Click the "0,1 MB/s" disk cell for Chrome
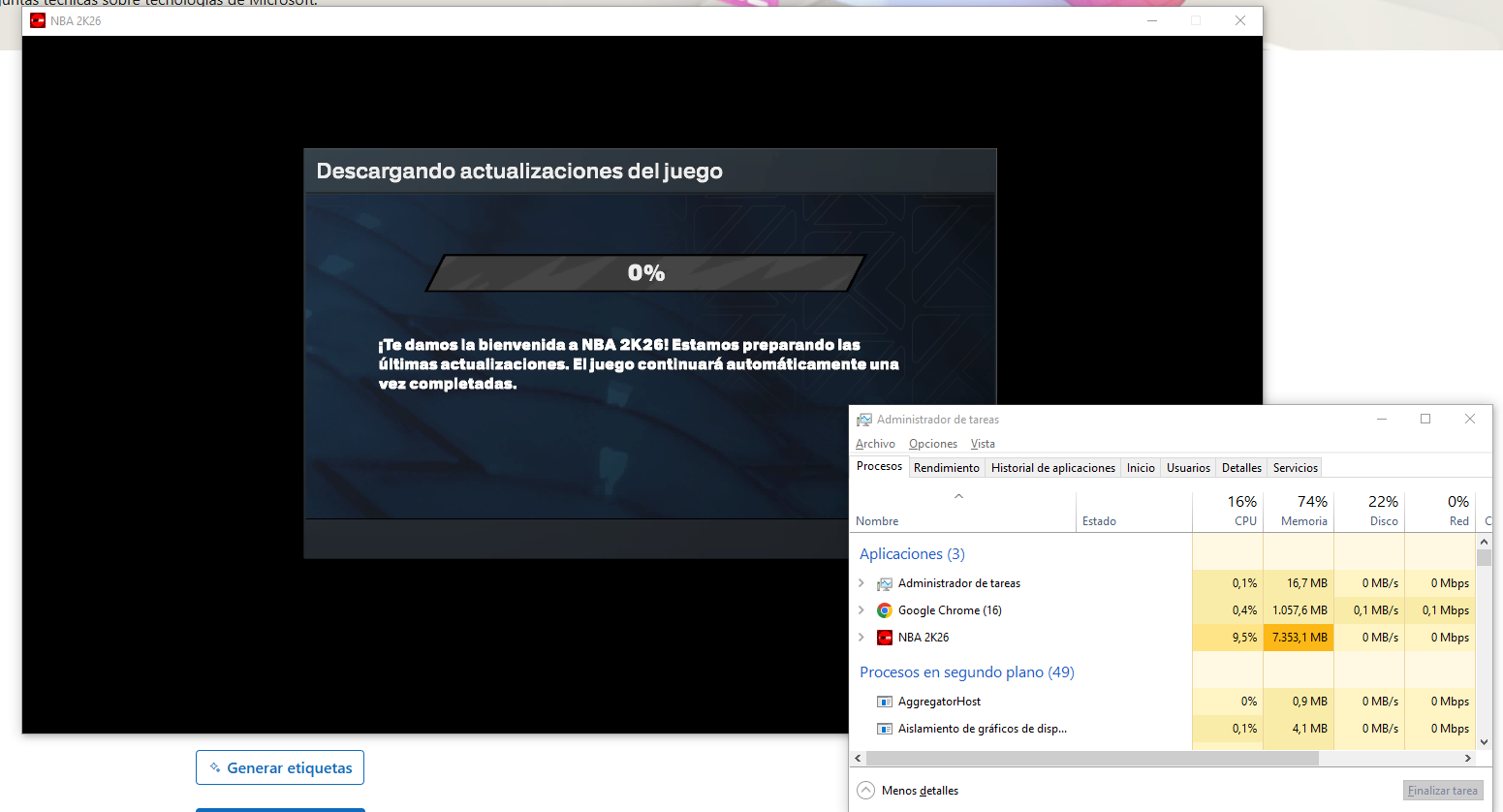 [1369, 610]
